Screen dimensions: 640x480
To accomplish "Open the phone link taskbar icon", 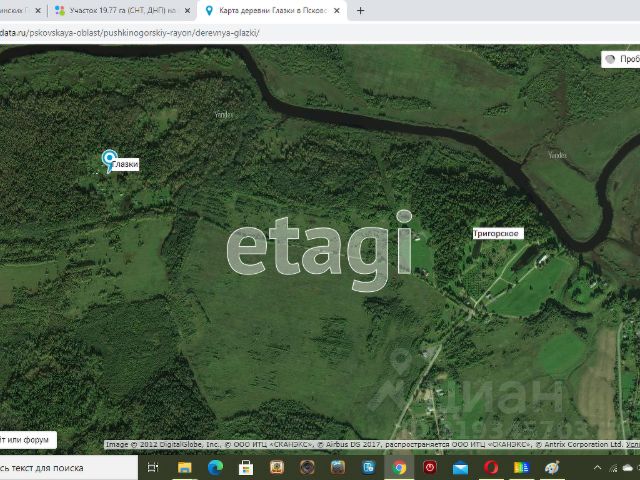I will (x=369, y=468).
